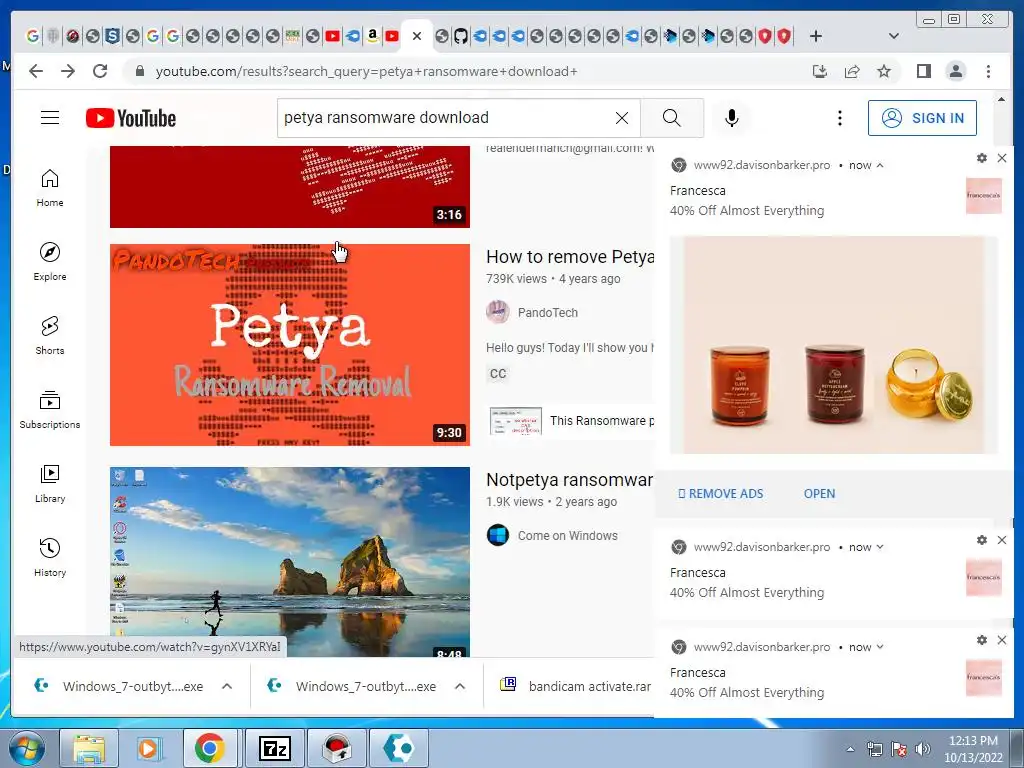Image resolution: width=1024 pixels, height=768 pixels.
Task: Open first Windows_7-outbyt exe download options
Action: pyautogui.click(x=227, y=686)
